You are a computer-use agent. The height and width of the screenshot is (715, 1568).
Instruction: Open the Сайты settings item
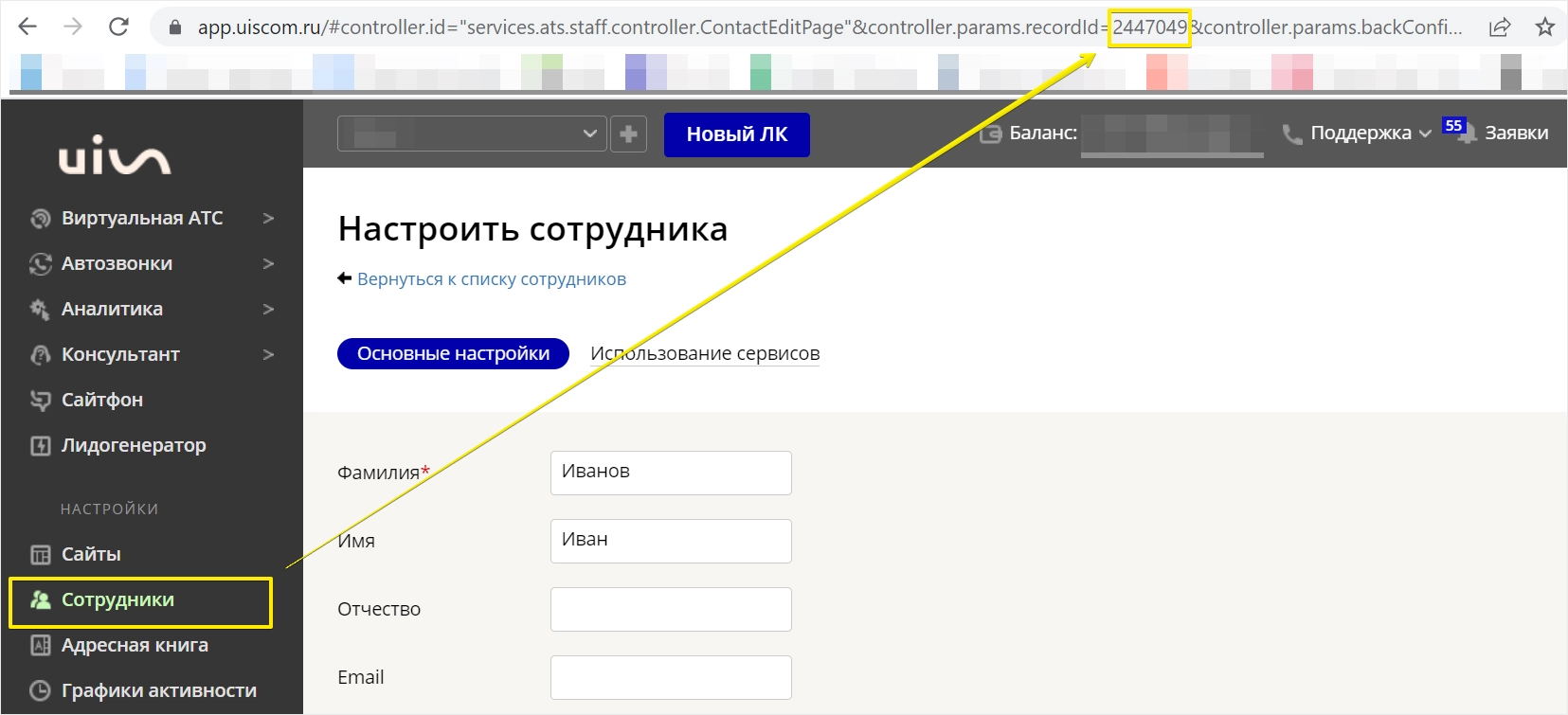91,554
